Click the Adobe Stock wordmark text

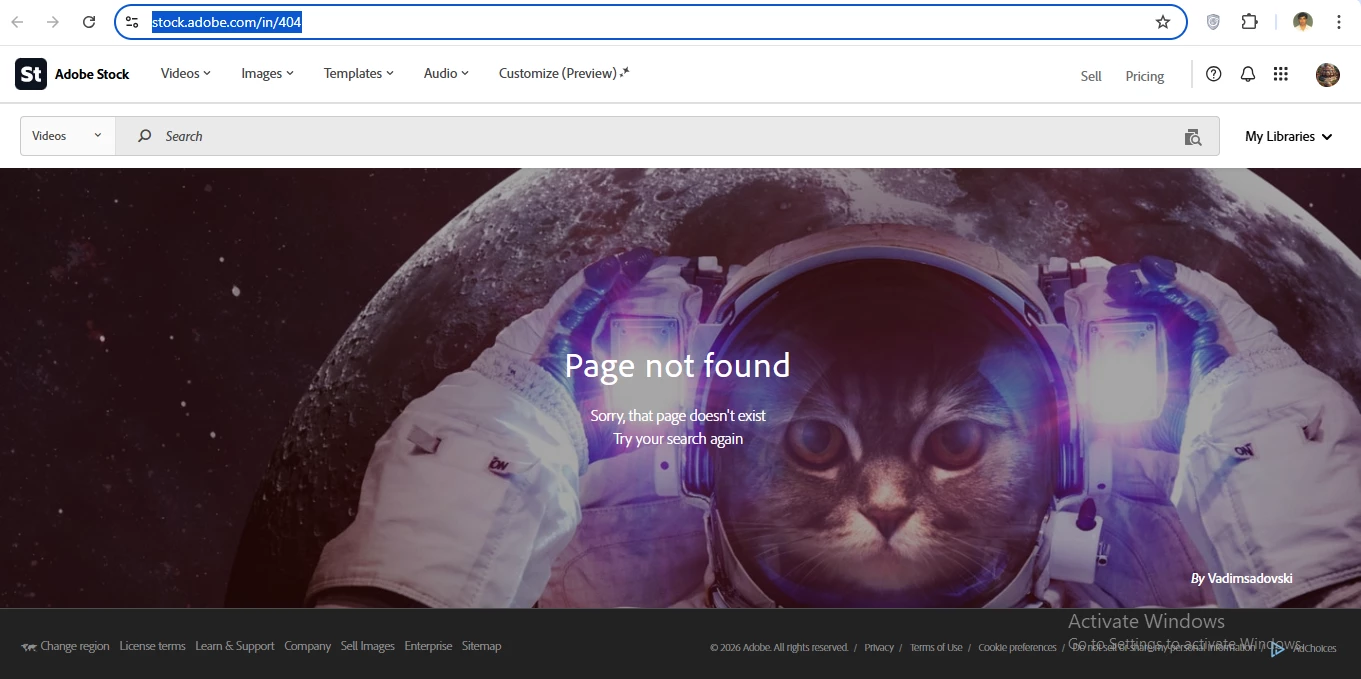tap(92, 74)
